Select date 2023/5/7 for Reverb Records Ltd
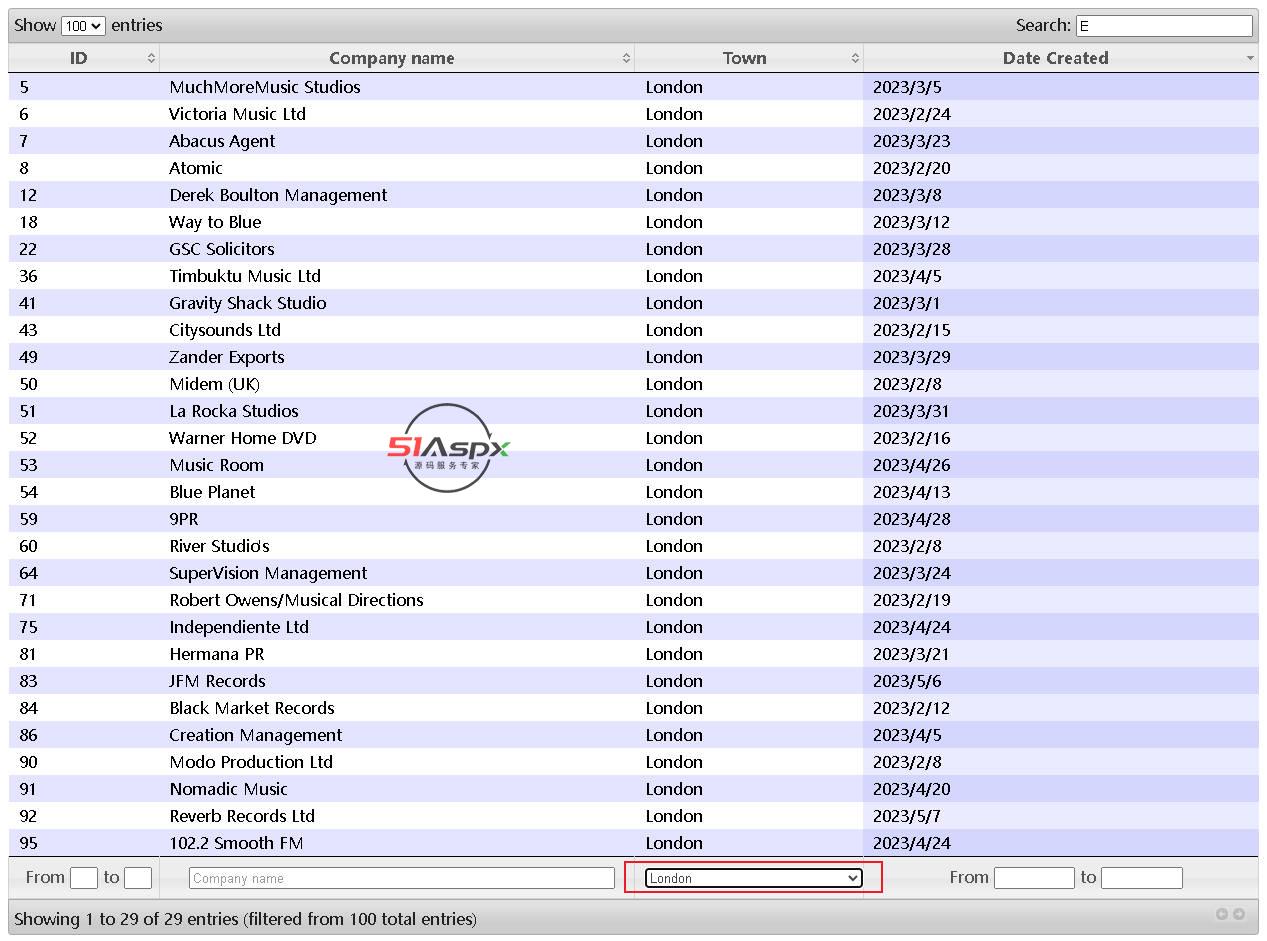1267x941 pixels. point(907,816)
